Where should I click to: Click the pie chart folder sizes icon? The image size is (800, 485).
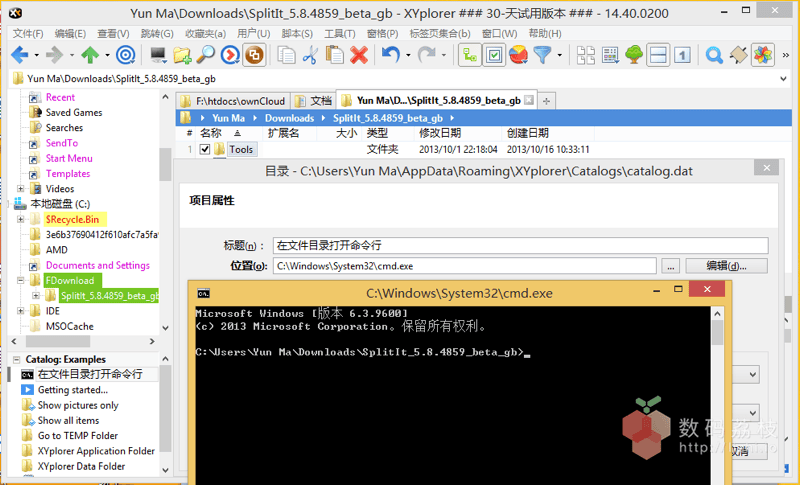(x=518, y=55)
